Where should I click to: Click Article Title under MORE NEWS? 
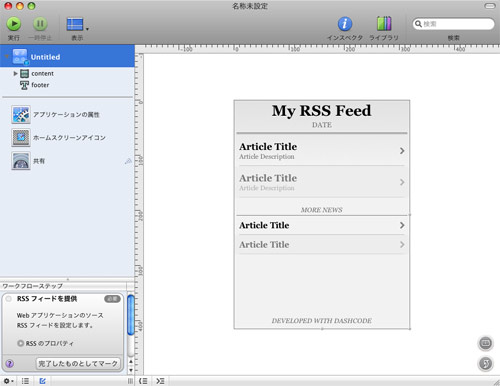click(x=264, y=225)
